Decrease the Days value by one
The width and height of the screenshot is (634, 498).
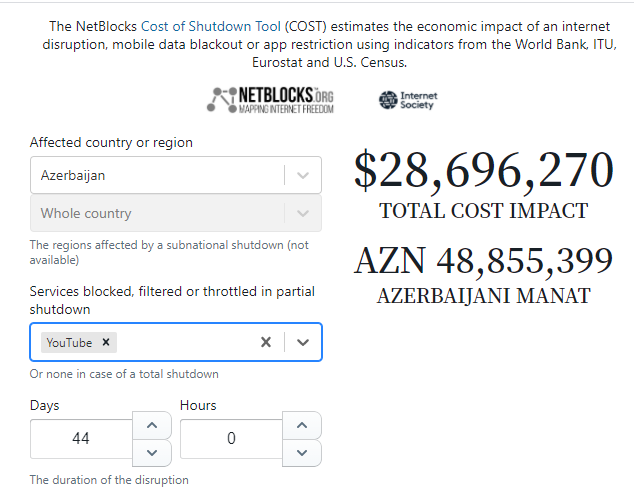[x=152, y=453]
